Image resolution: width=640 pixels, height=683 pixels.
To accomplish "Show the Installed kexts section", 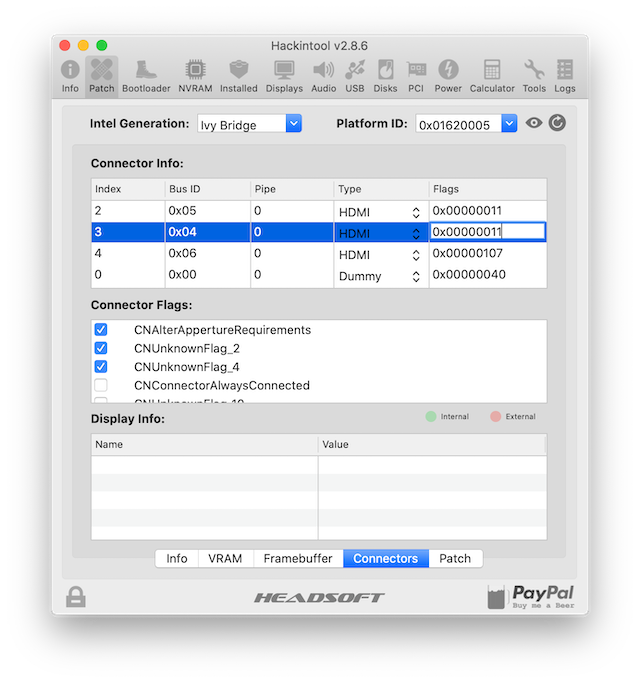I will (x=238, y=77).
